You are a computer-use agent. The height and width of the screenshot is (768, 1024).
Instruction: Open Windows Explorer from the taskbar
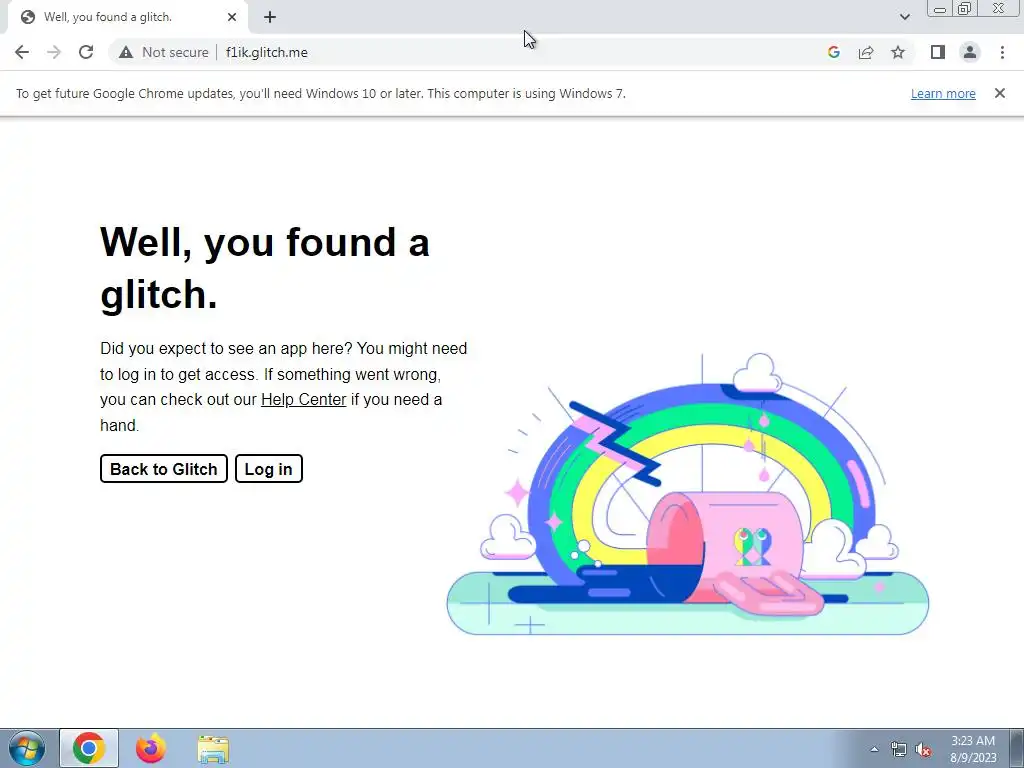pyautogui.click(x=213, y=748)
